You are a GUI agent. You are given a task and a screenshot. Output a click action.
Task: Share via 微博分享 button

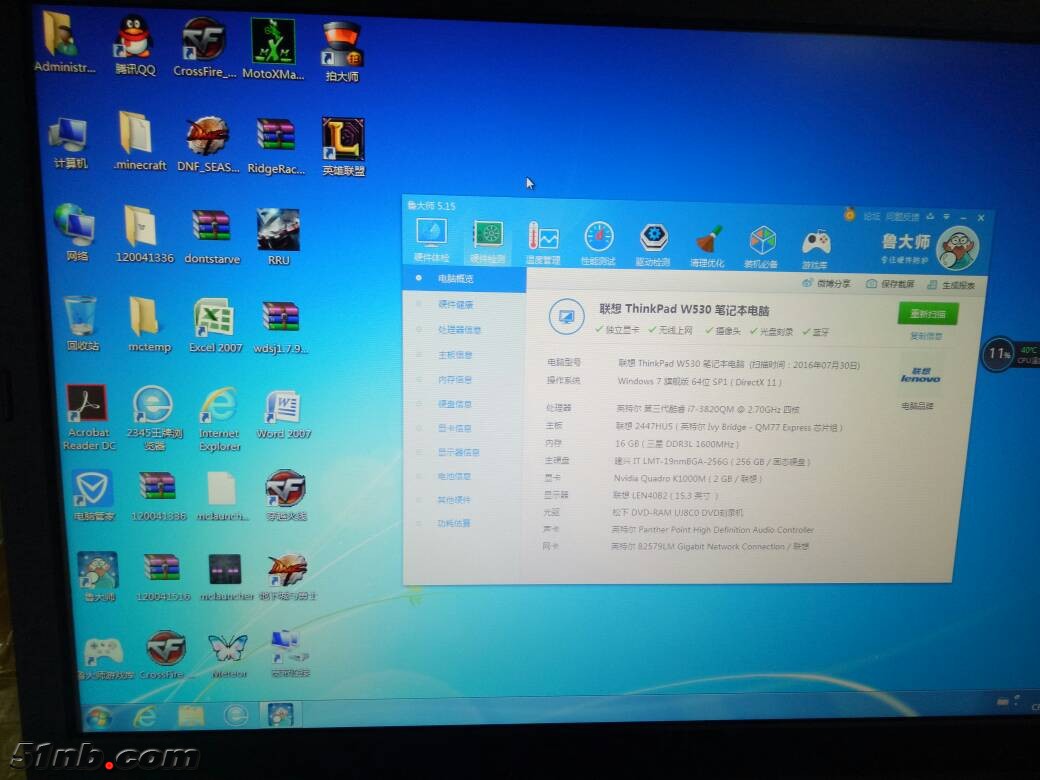click(825, 283)
